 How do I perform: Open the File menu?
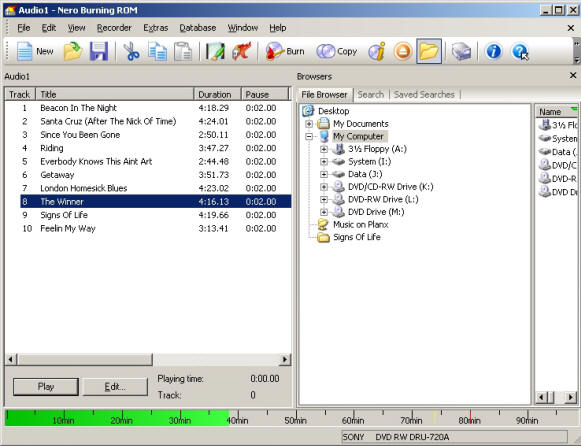[24, 28]
